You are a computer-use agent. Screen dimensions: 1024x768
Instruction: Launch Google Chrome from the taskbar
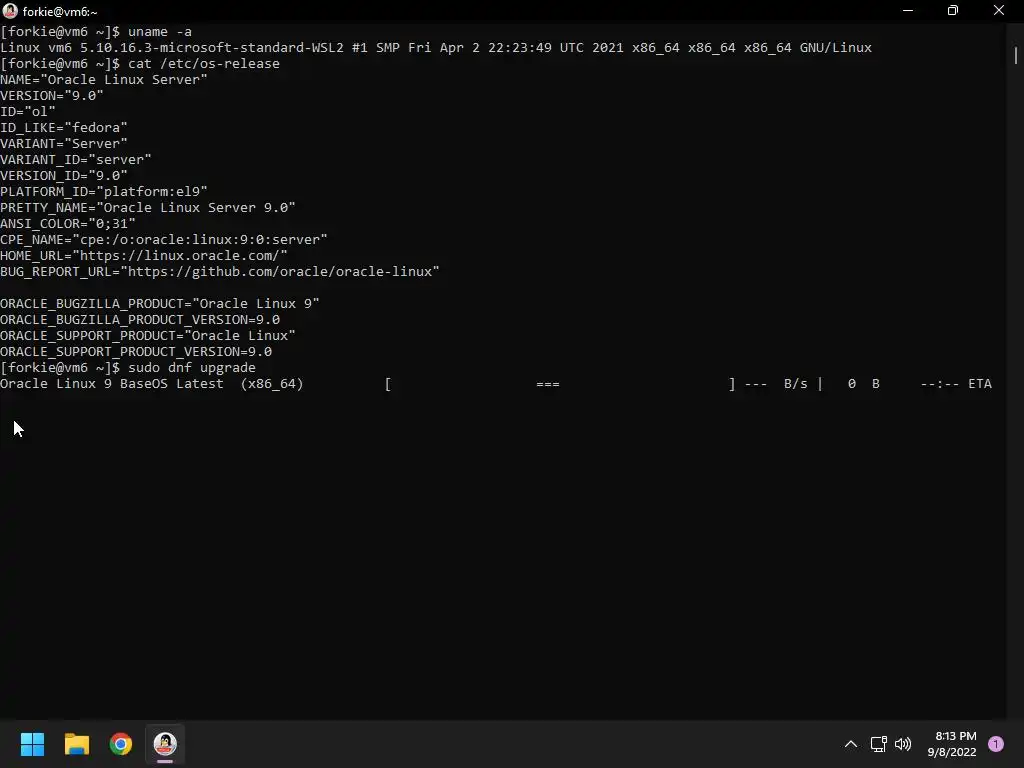click(121, 744)
